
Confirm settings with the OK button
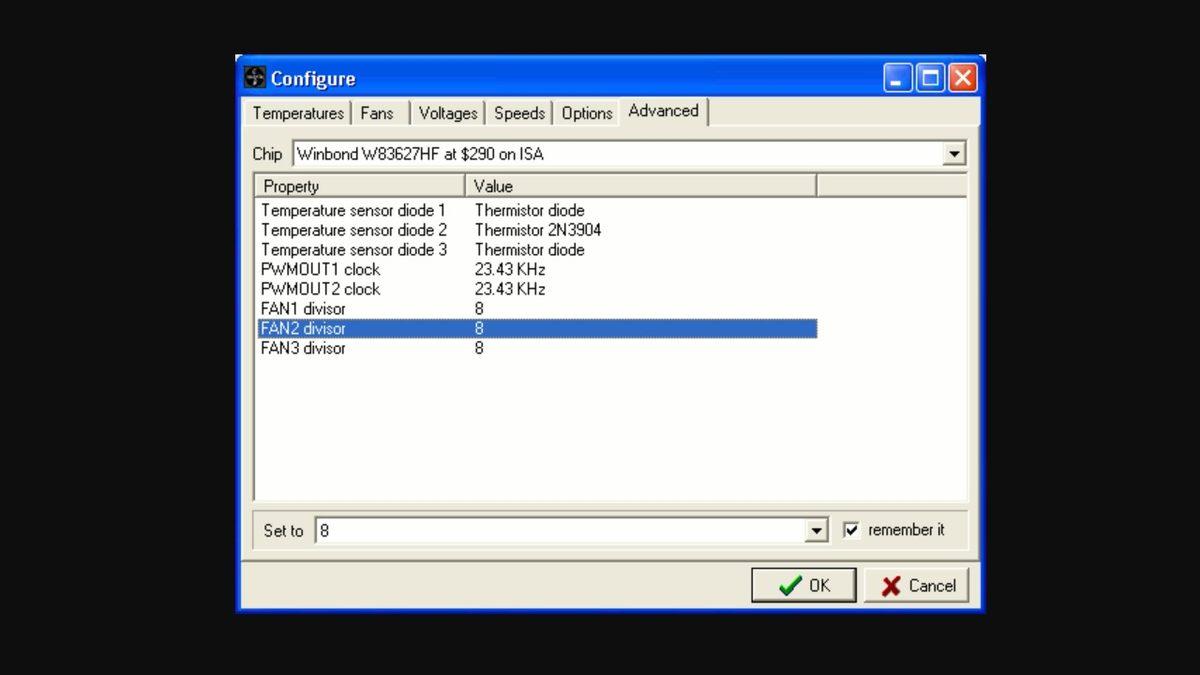click(803, 586)
